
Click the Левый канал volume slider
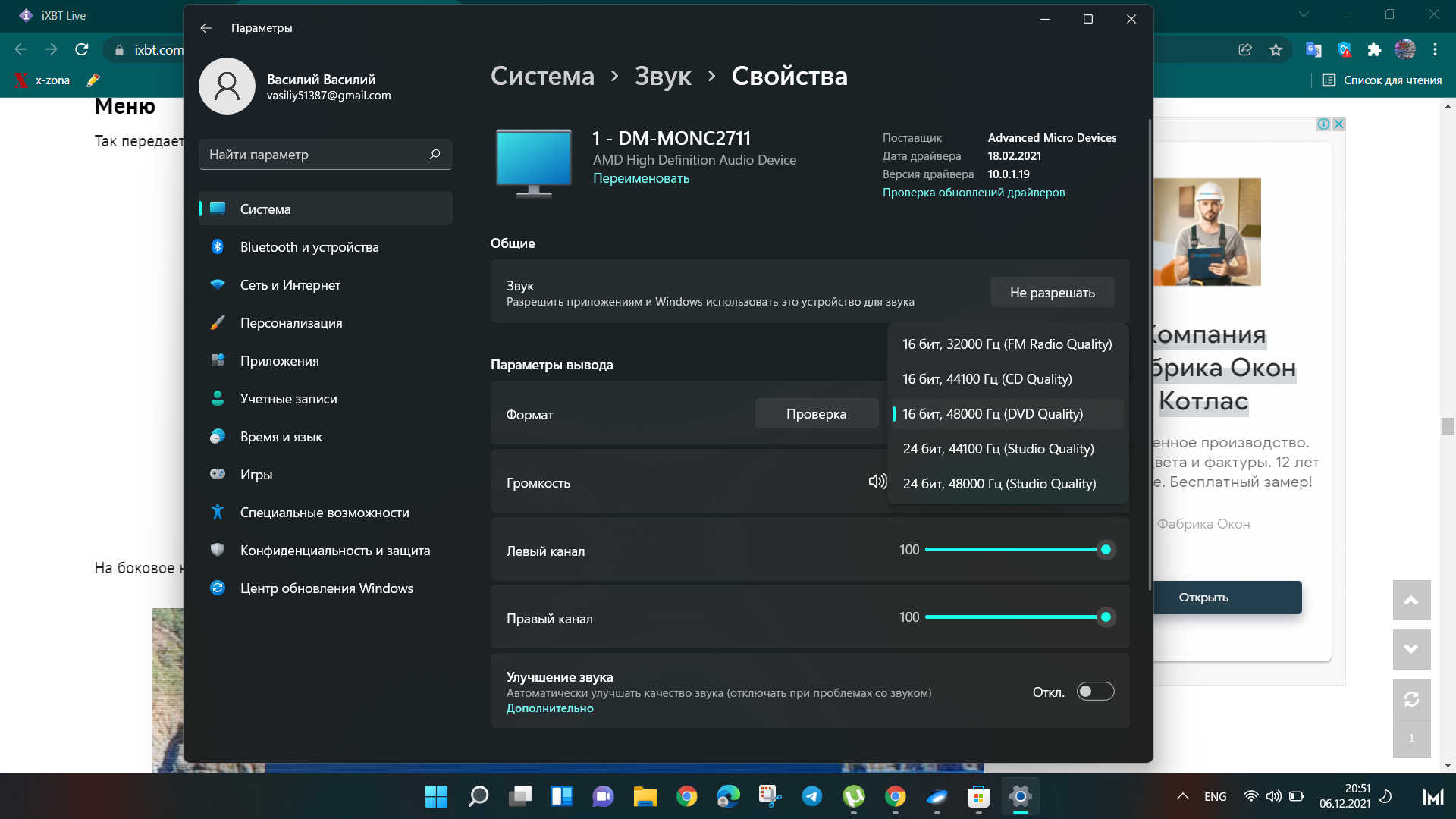1015,550
